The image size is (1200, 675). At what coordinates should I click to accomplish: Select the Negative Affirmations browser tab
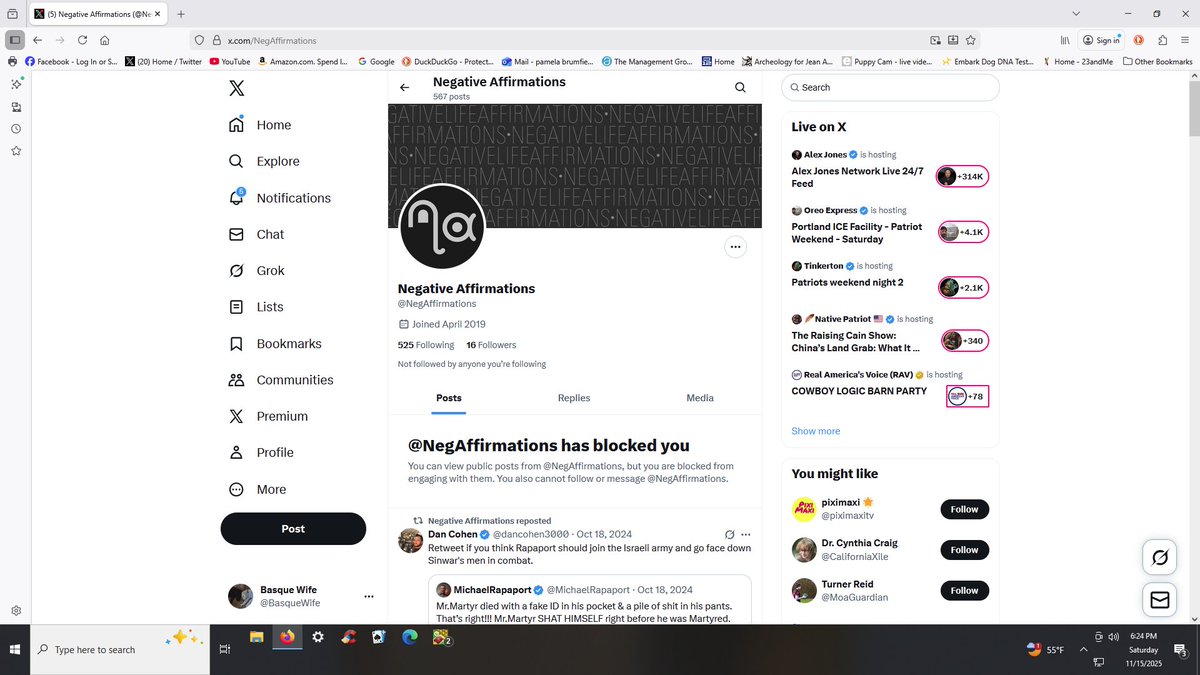(x=97, y=14)
